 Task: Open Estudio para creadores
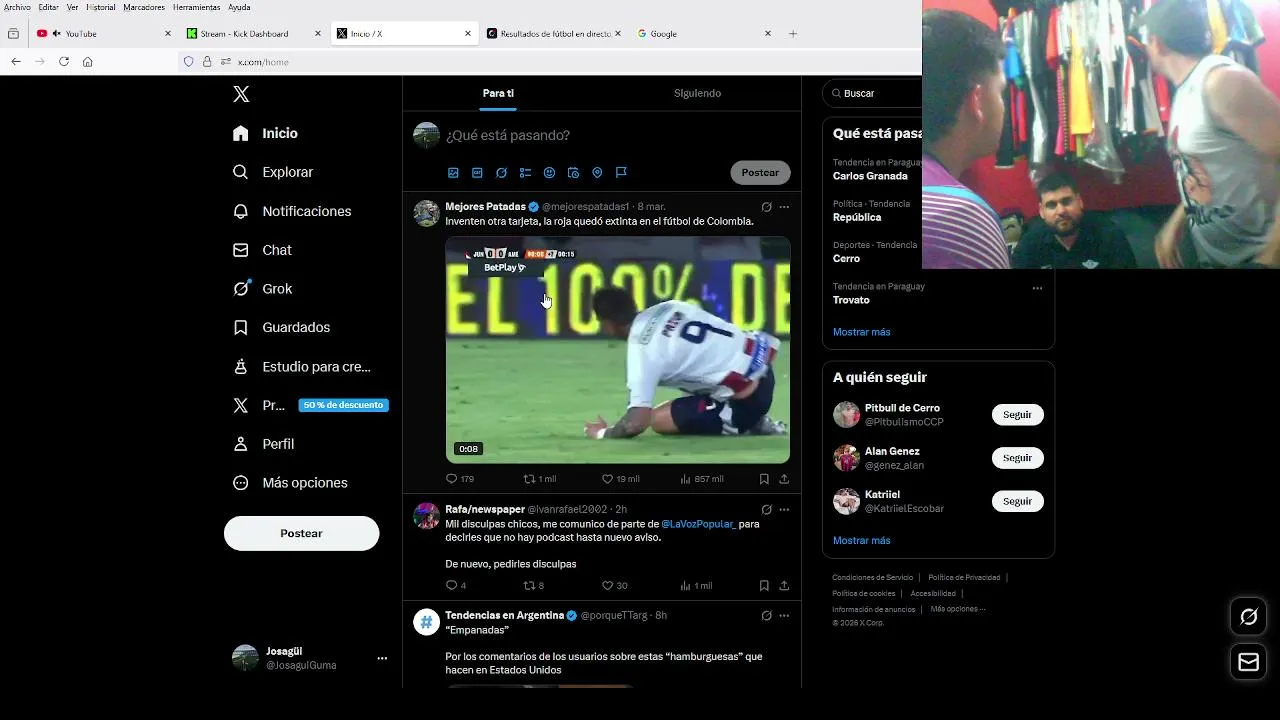click(x=301, y=366)
